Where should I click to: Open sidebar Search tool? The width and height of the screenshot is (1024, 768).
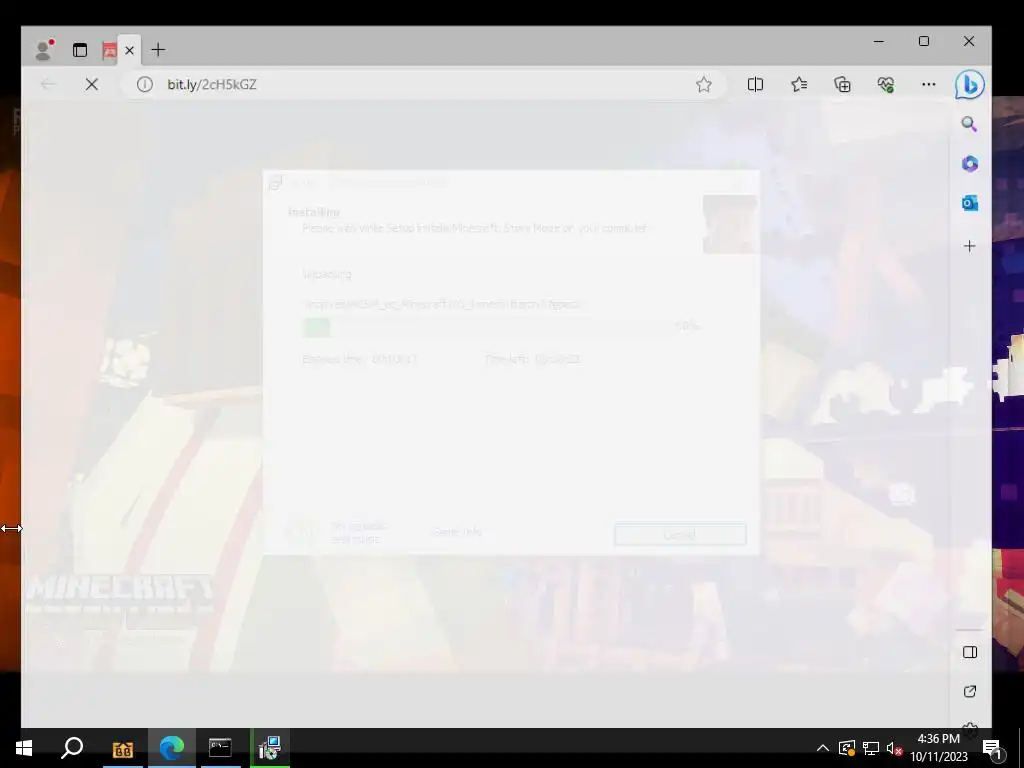(969, 124)
